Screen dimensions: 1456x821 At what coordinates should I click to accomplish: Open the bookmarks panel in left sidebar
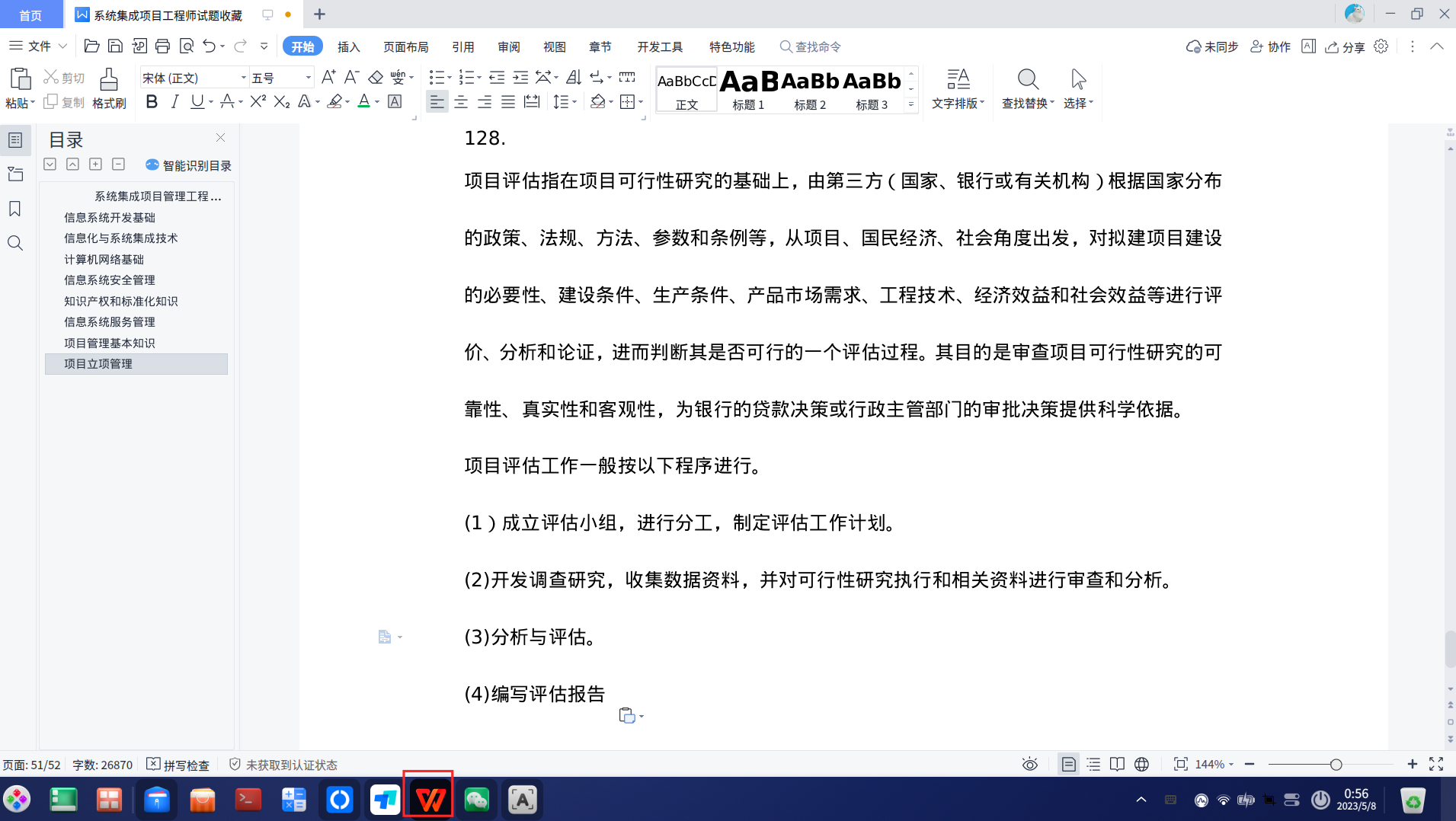tap(14, 209)
